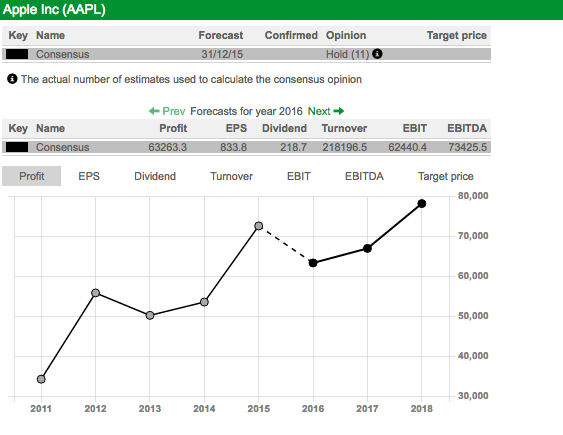The image size is (563, 435).
Task: Click the Apple Inc (AAPL) title
Action: (x=54, y=9)
